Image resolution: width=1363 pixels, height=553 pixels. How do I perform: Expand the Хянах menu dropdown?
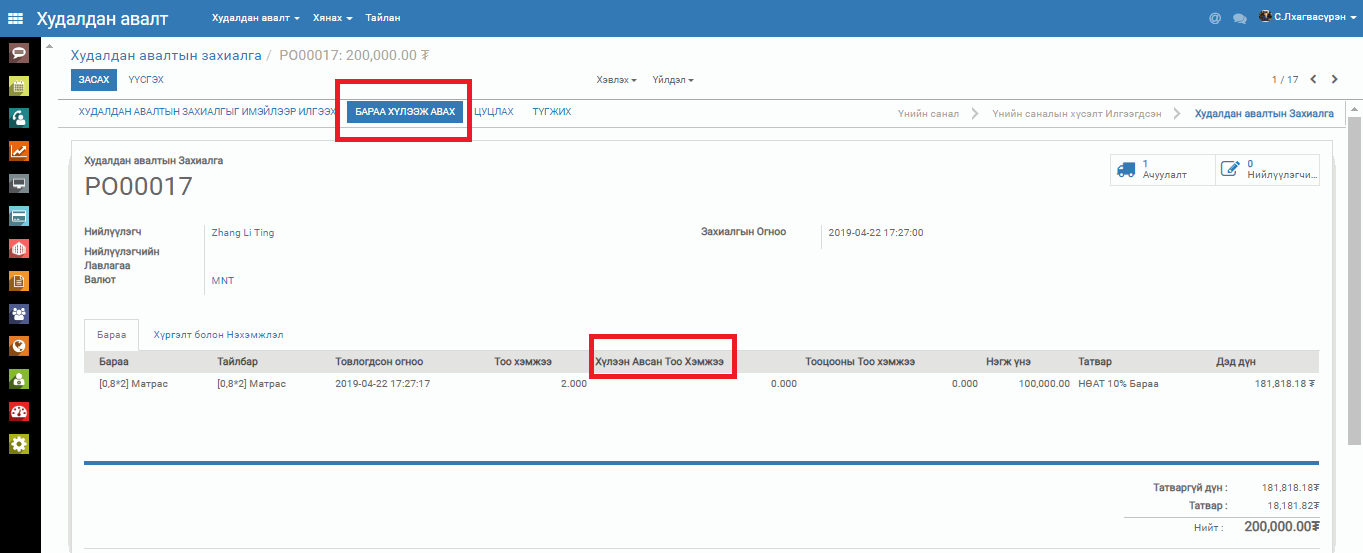(332, 18)
